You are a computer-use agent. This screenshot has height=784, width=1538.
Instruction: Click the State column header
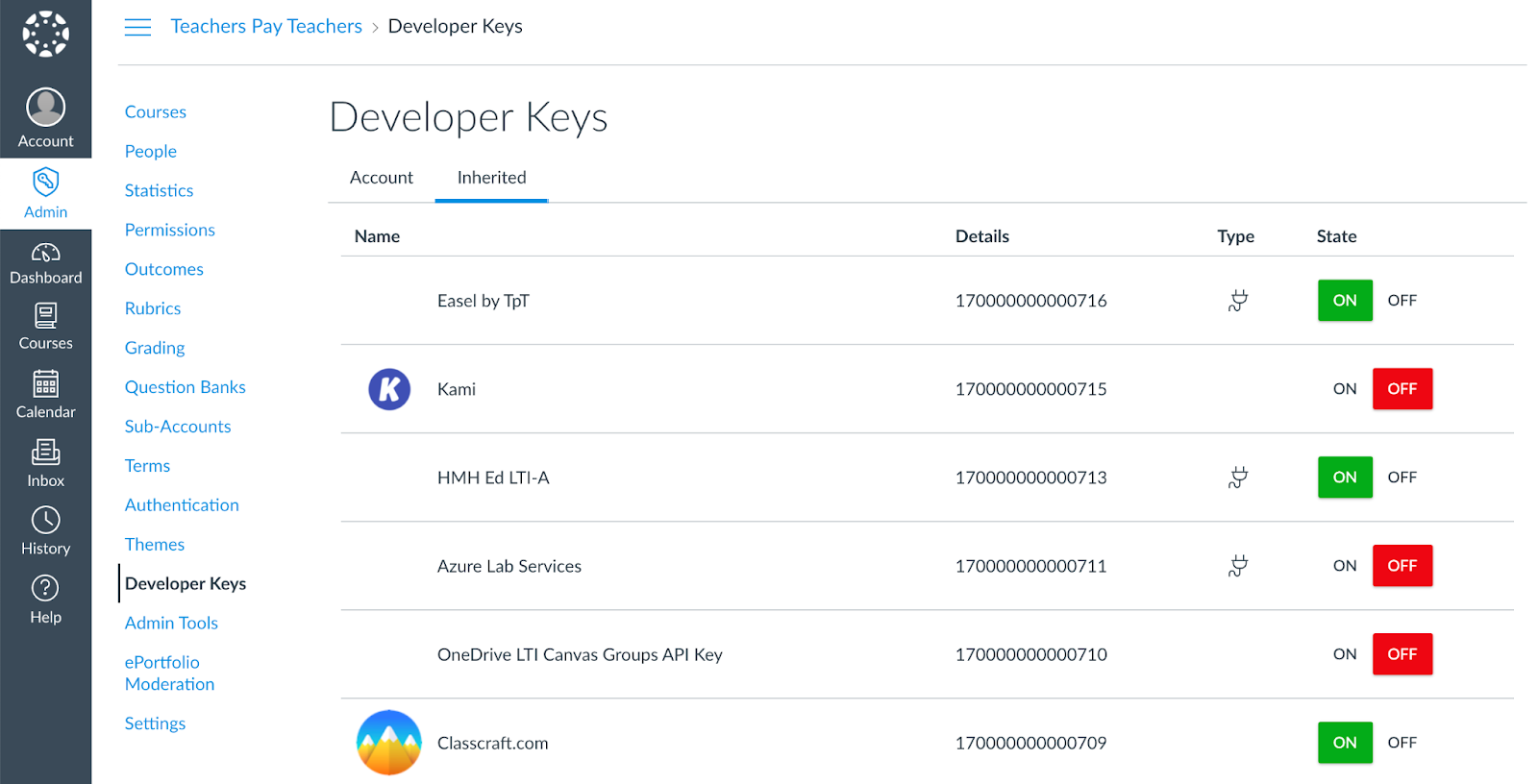[x=1336, y=236]
